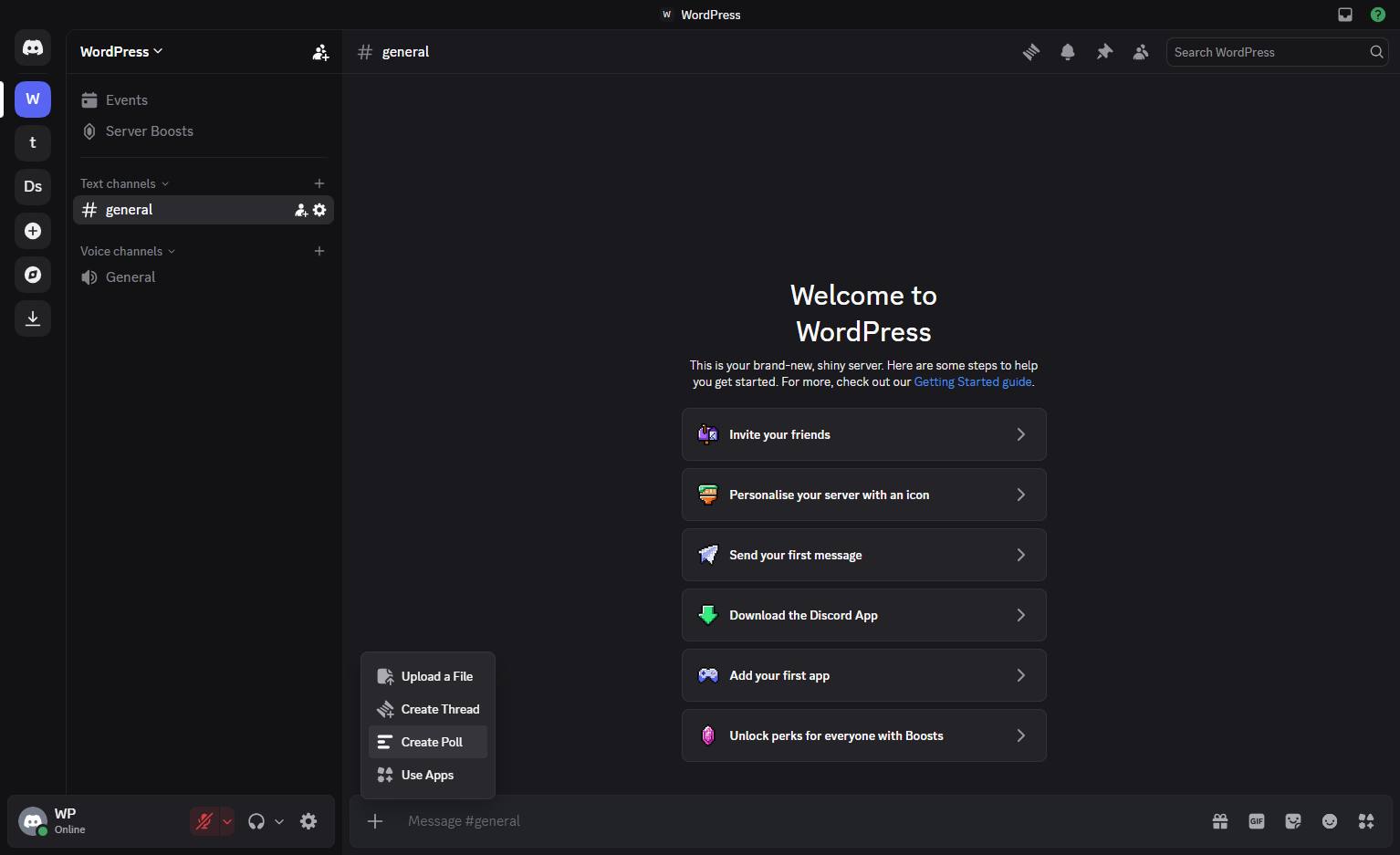
Task: Open Threads icon in channel header
Action: coord(1031,52)
